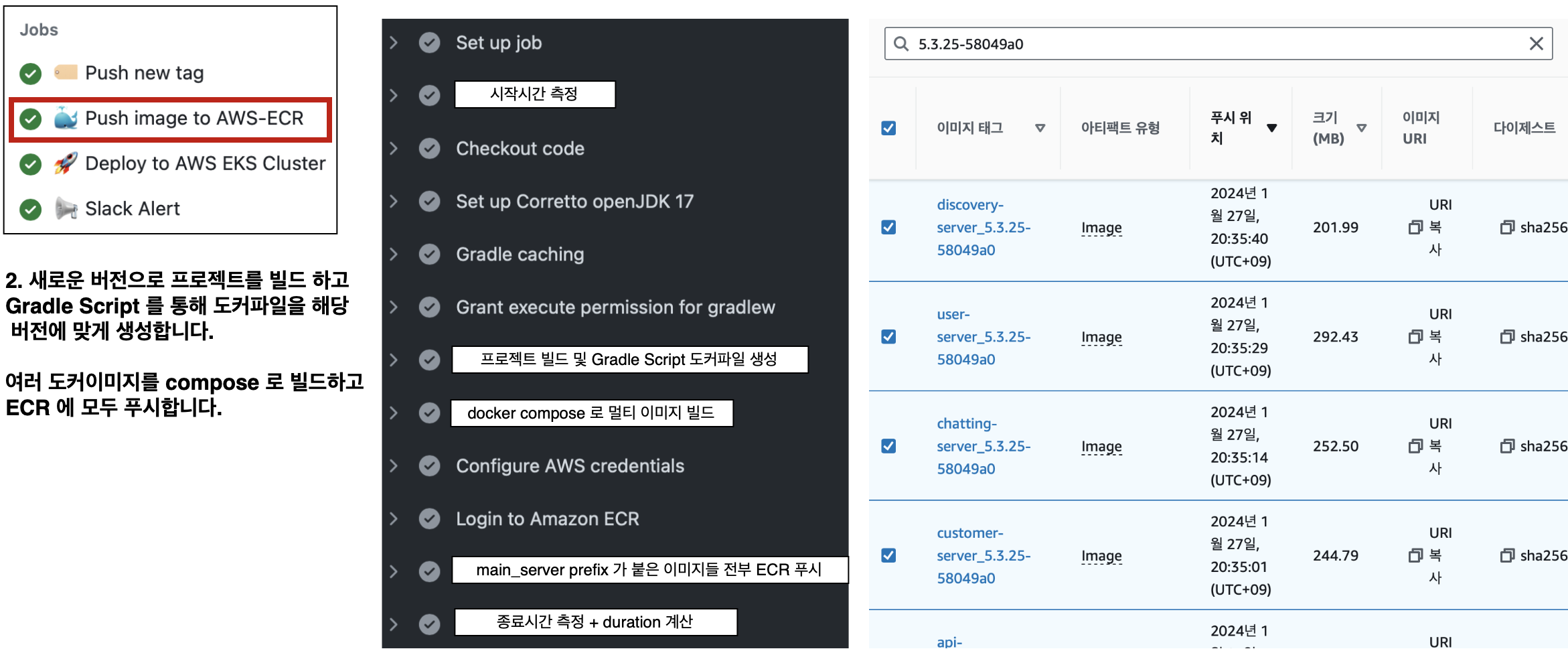Clear the image tag search with X
The height and width of the screenshot is (655, 1568).
[1536, 44]
